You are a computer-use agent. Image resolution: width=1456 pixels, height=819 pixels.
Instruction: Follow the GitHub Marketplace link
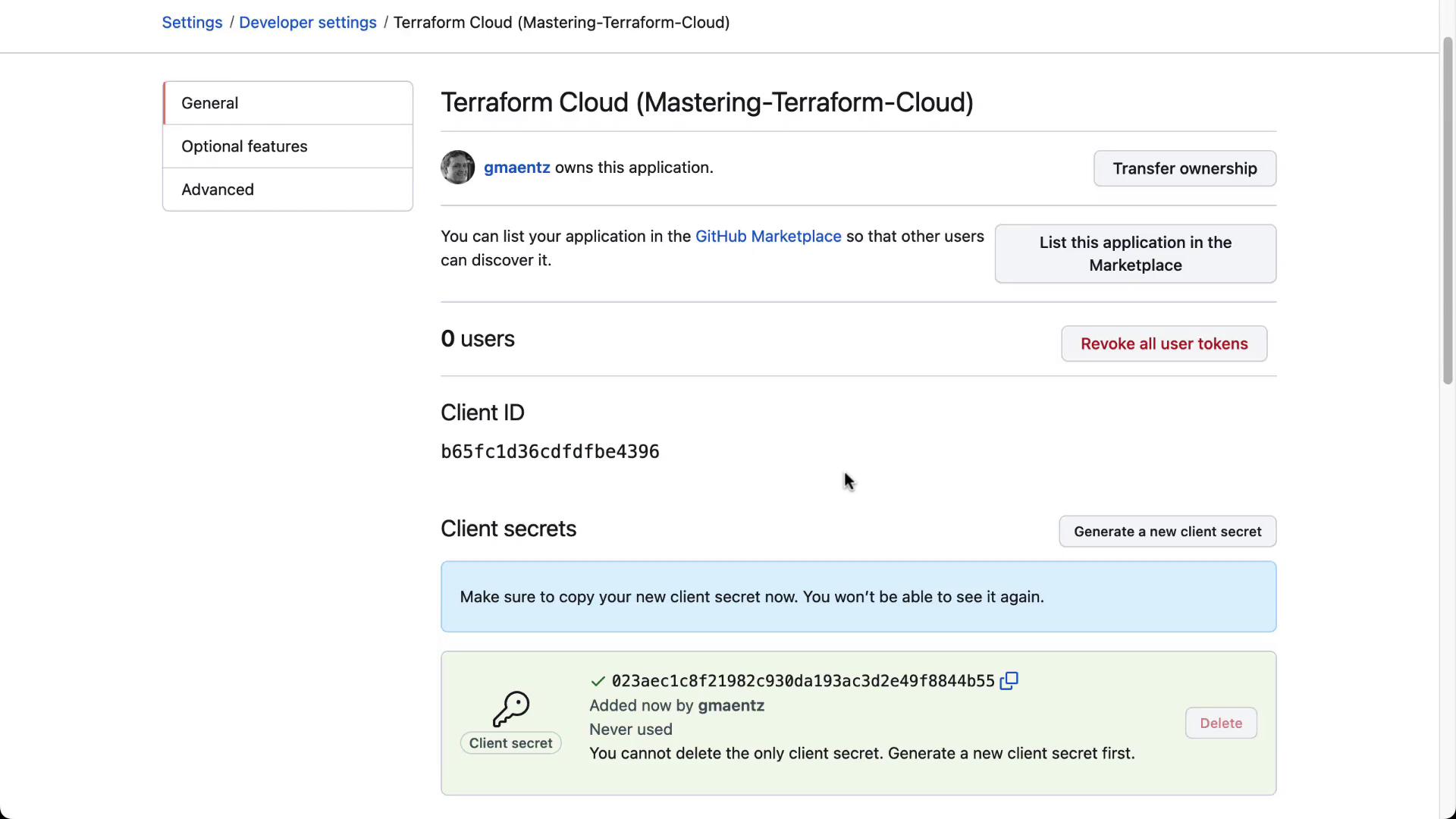coord(767,237)
